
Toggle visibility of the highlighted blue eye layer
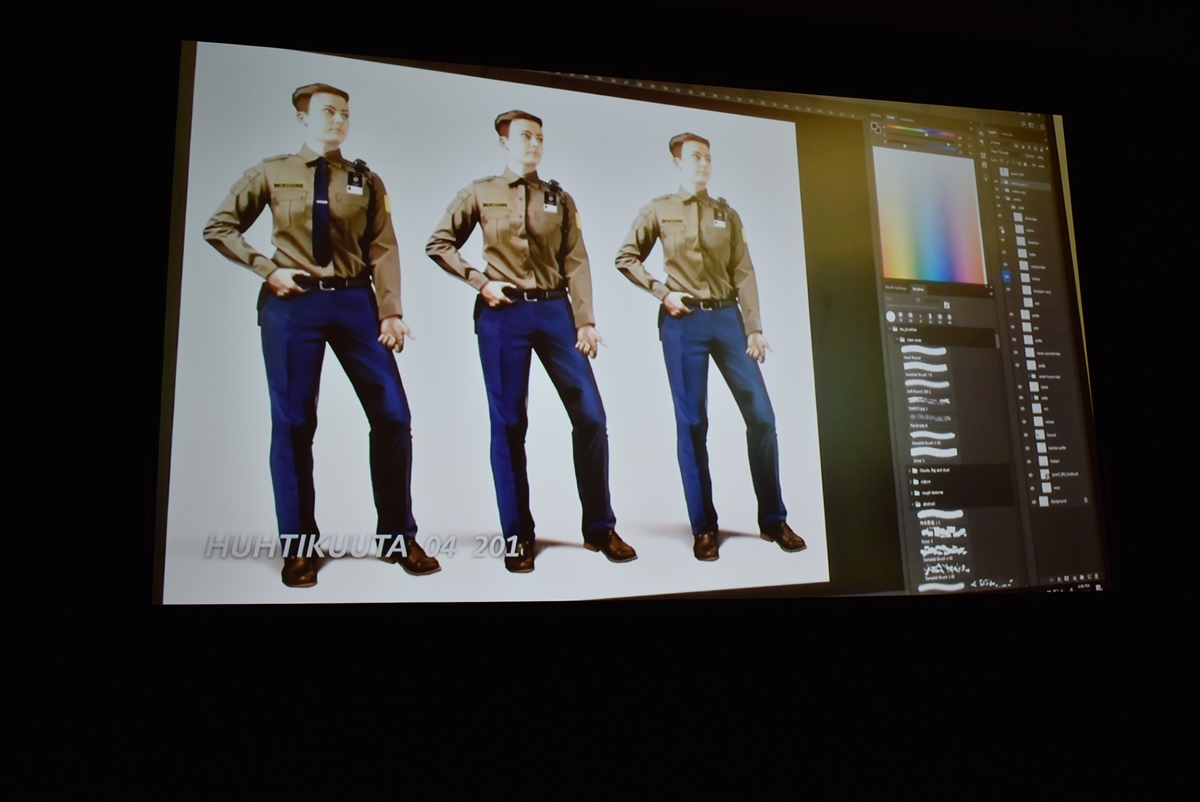tap(1007, 277)
